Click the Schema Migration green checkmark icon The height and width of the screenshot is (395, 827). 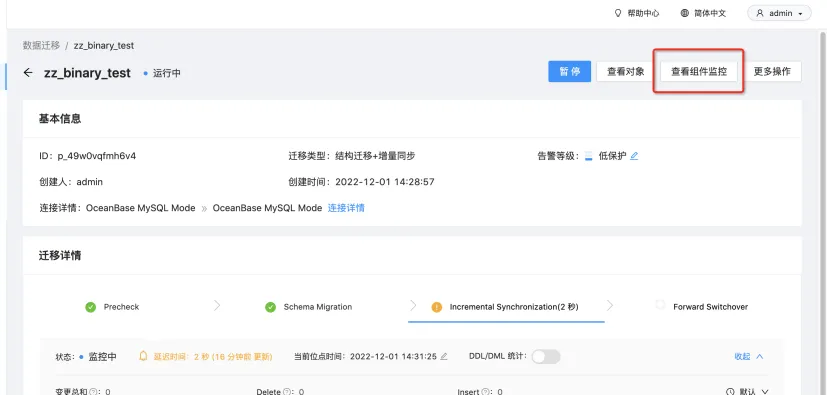[271, 307]
